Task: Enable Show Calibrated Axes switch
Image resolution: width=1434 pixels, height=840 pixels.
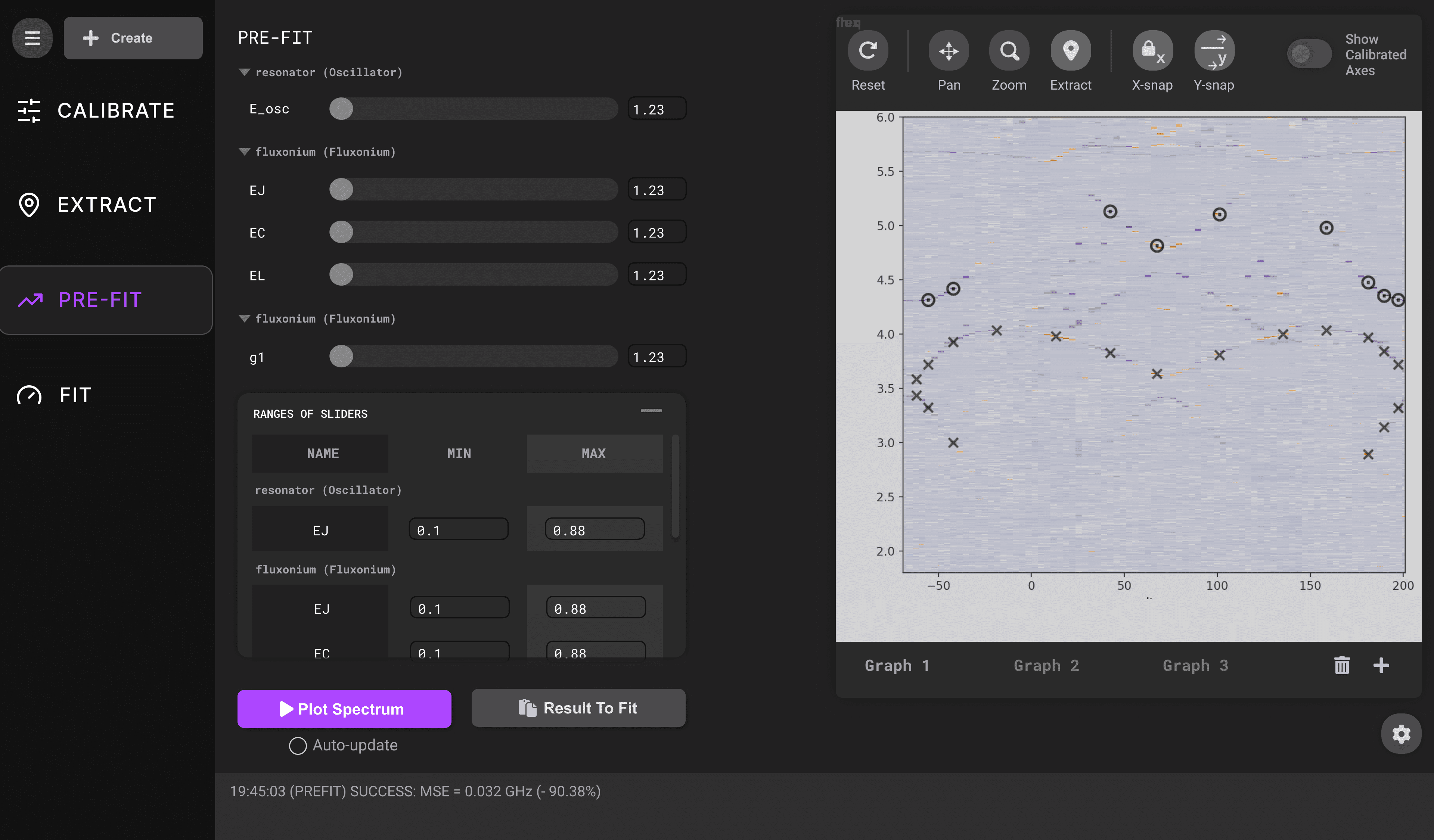Action: (1309, 54)
